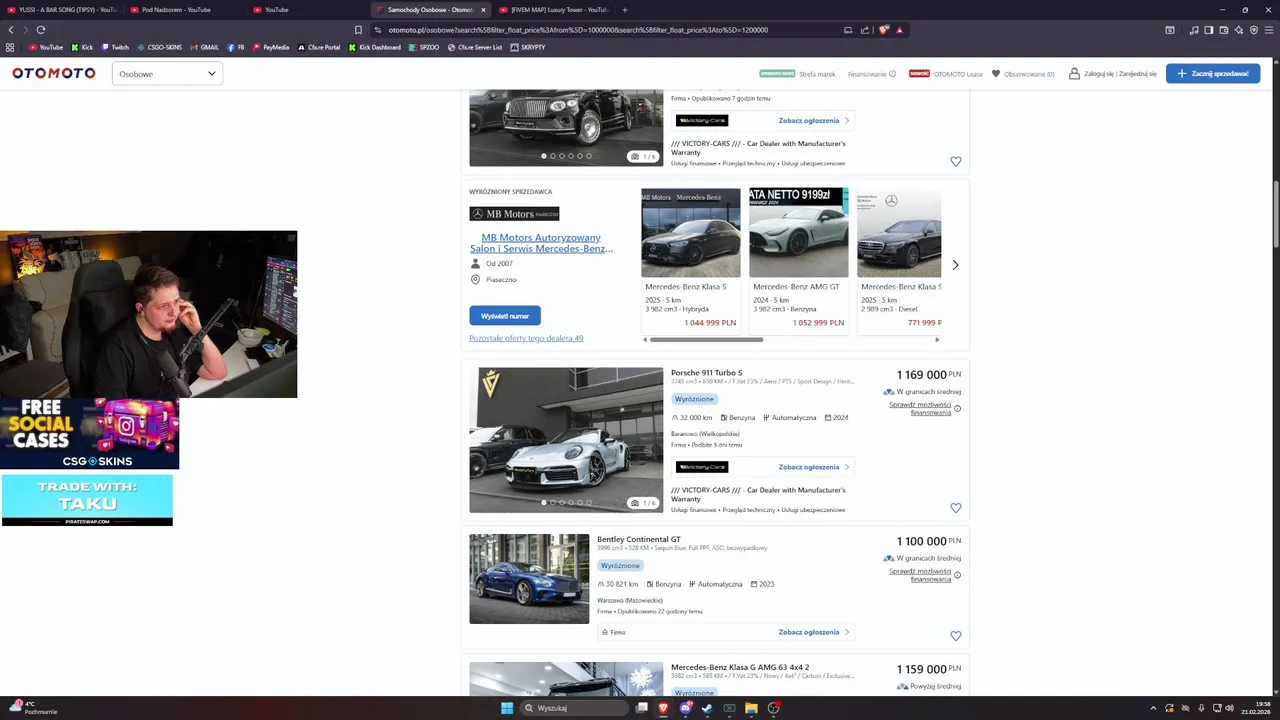This screenshot has width=1280, height=720.
Task: Click Zaloguj się login link
Action: (1099, 74)
